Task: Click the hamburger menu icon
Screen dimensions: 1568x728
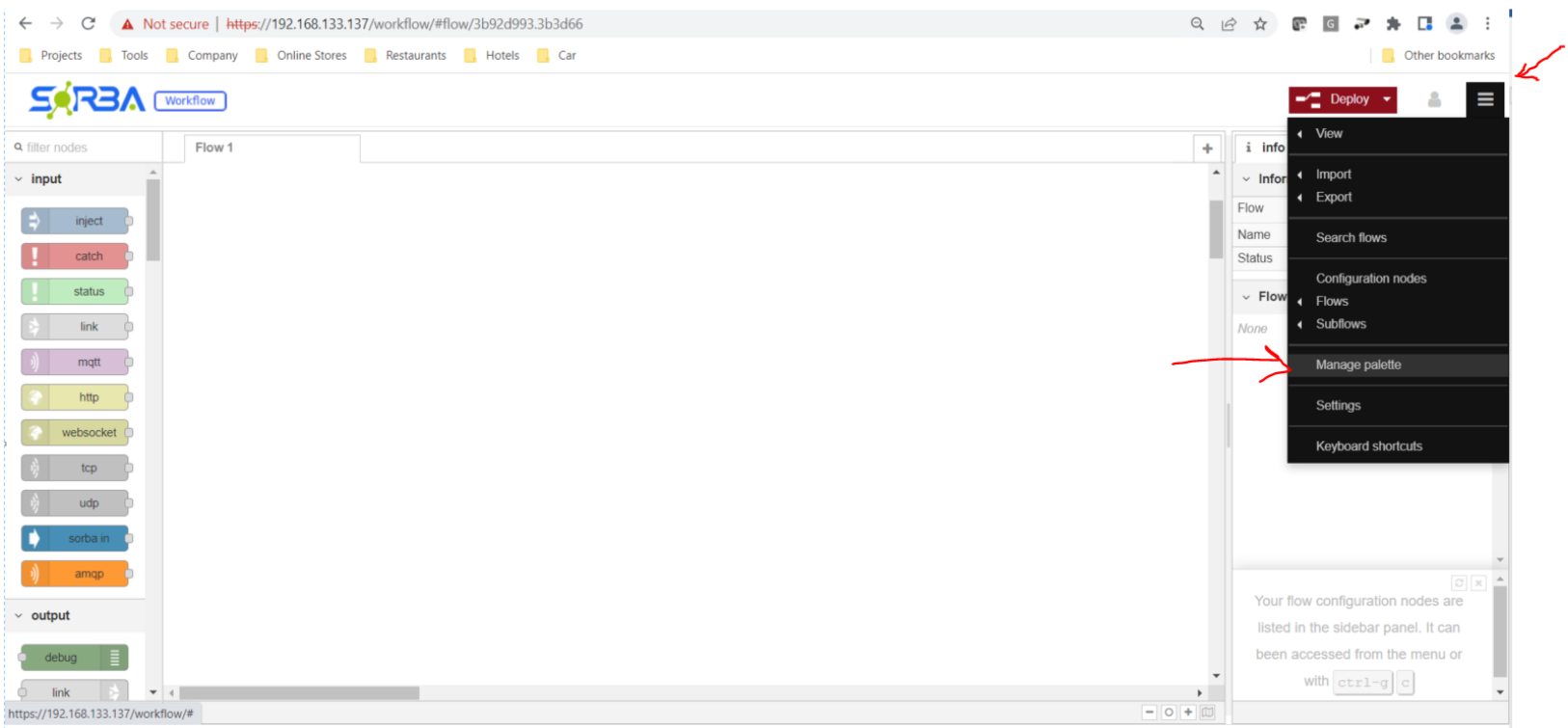Action: point(1485,99)
